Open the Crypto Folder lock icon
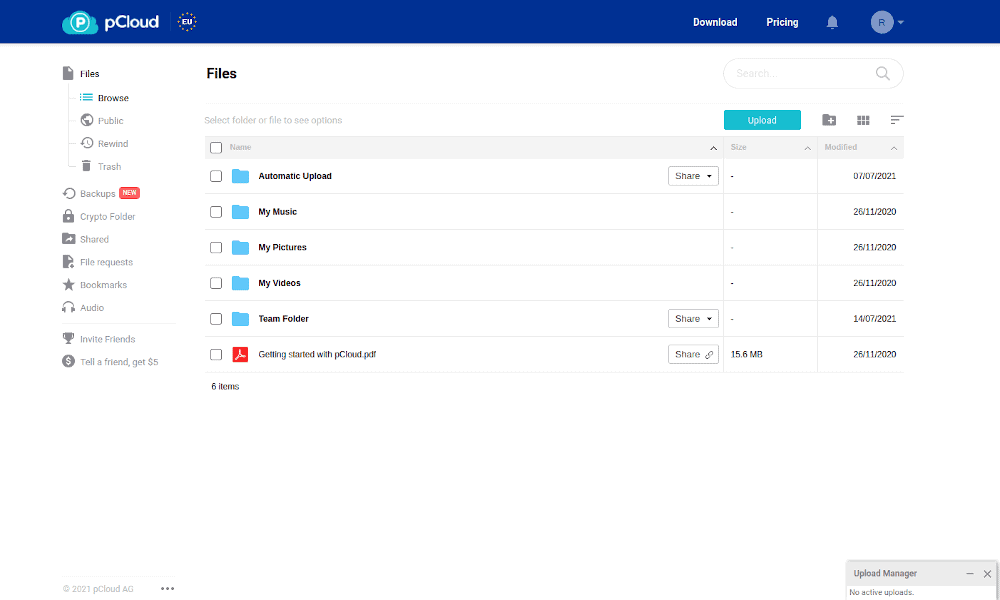1000x600 pixels. (68, 216)
